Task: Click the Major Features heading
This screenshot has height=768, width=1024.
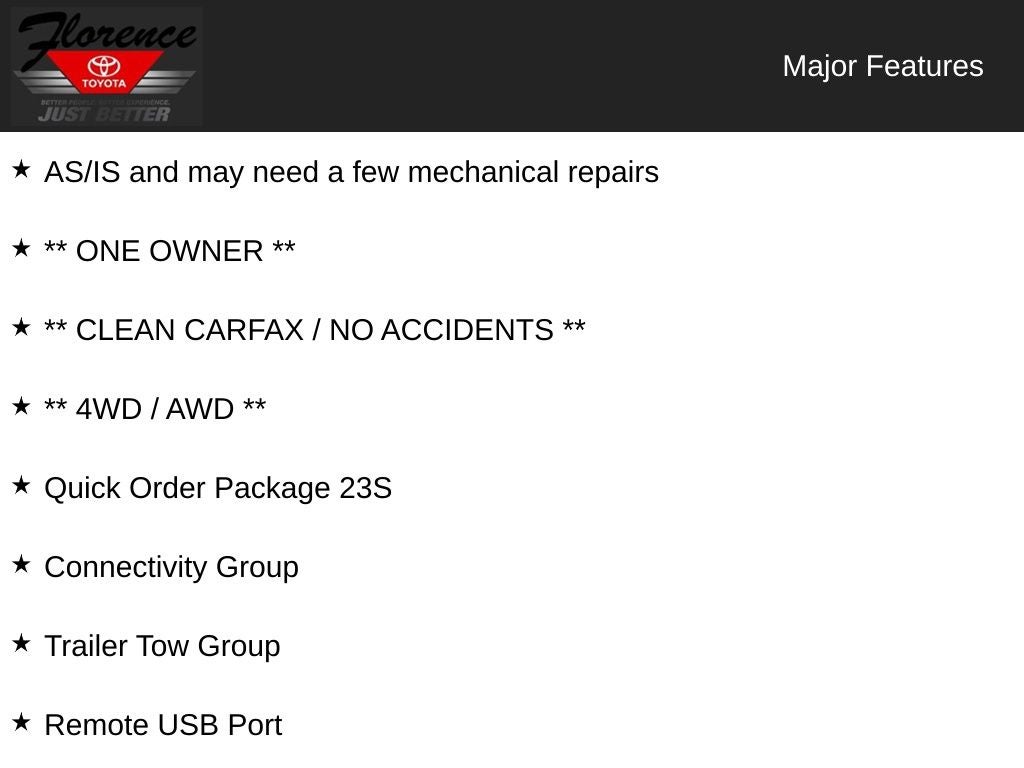Action: (x=882, y=66)
